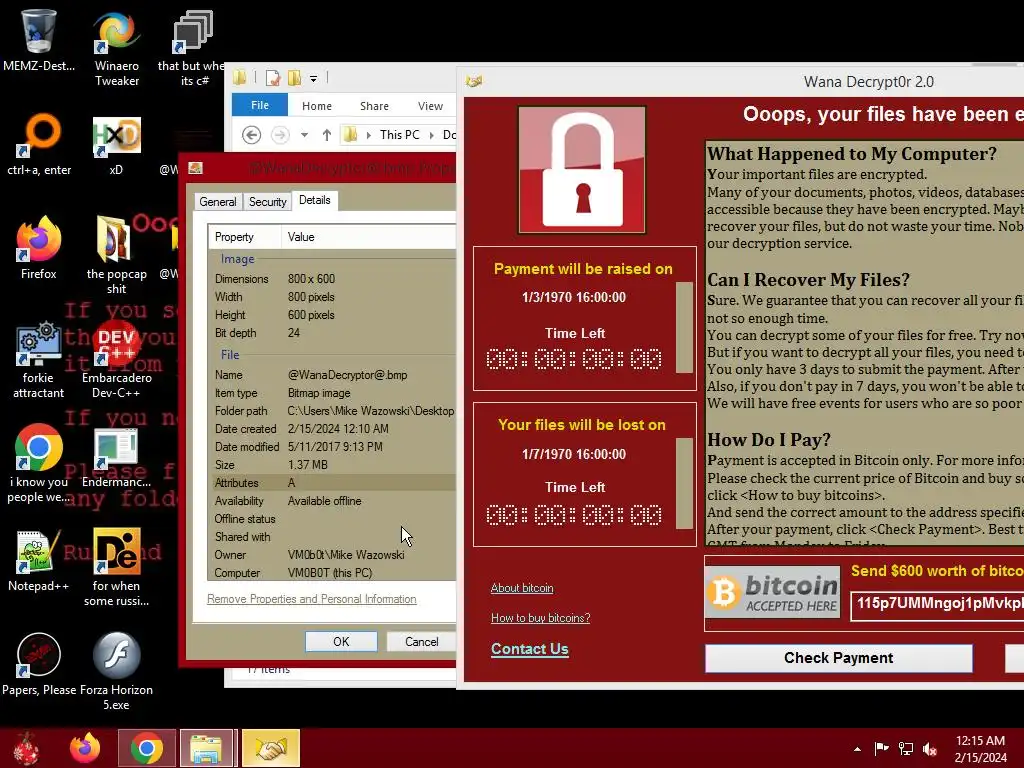
Task: Click the Contact Us link
Action: coord(530,648)
